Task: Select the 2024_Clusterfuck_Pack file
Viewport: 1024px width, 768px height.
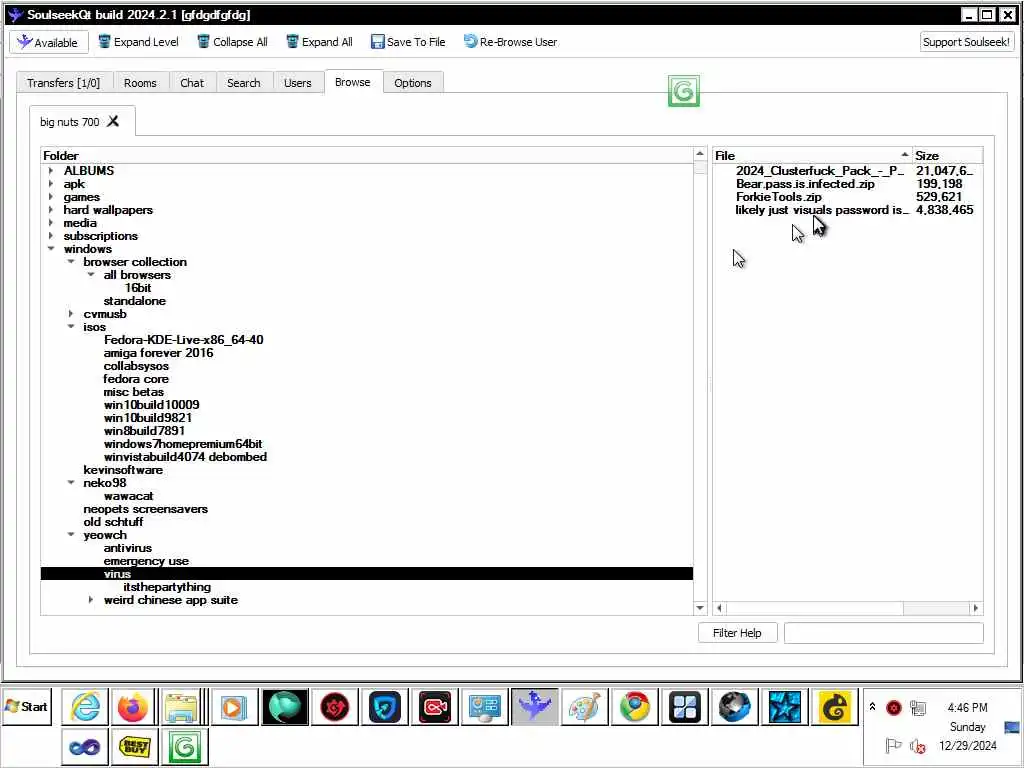Action: [x=820, y=170]
